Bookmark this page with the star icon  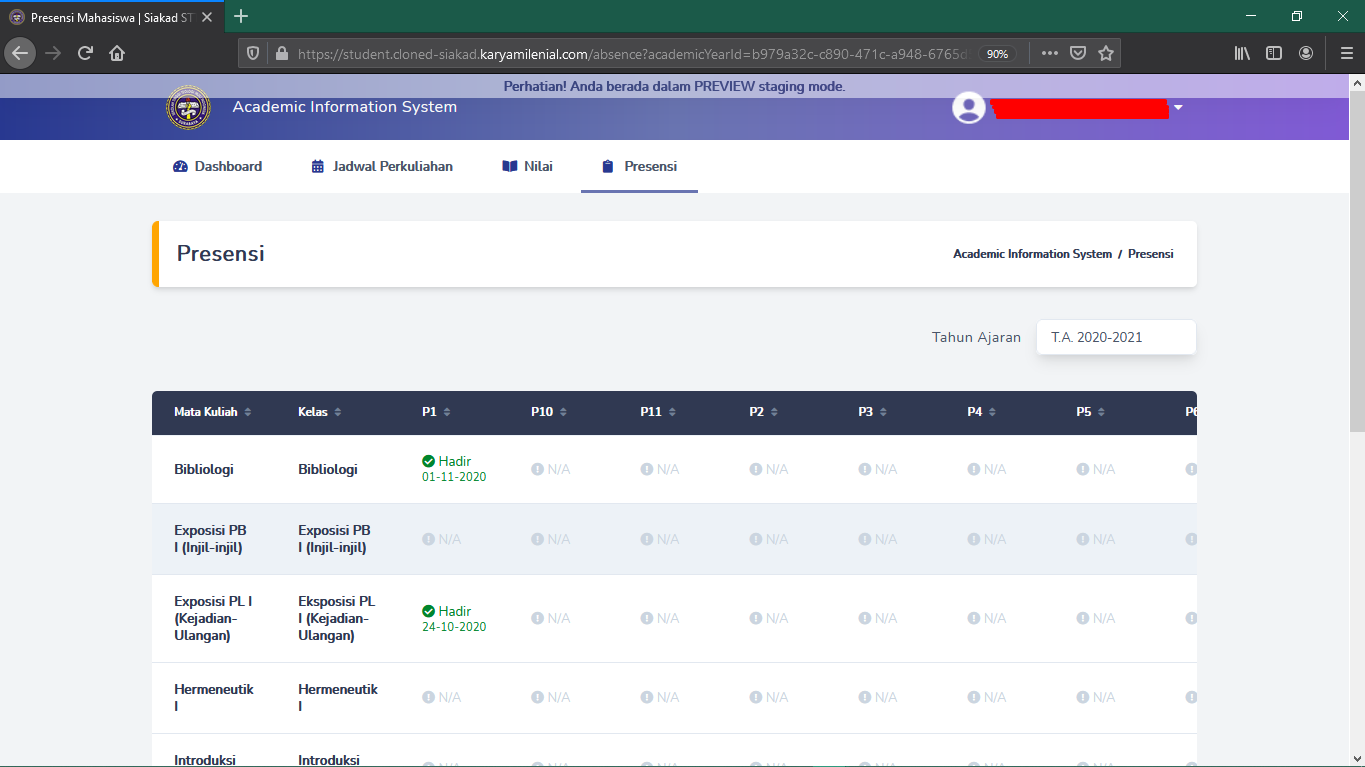(1106, 53)
